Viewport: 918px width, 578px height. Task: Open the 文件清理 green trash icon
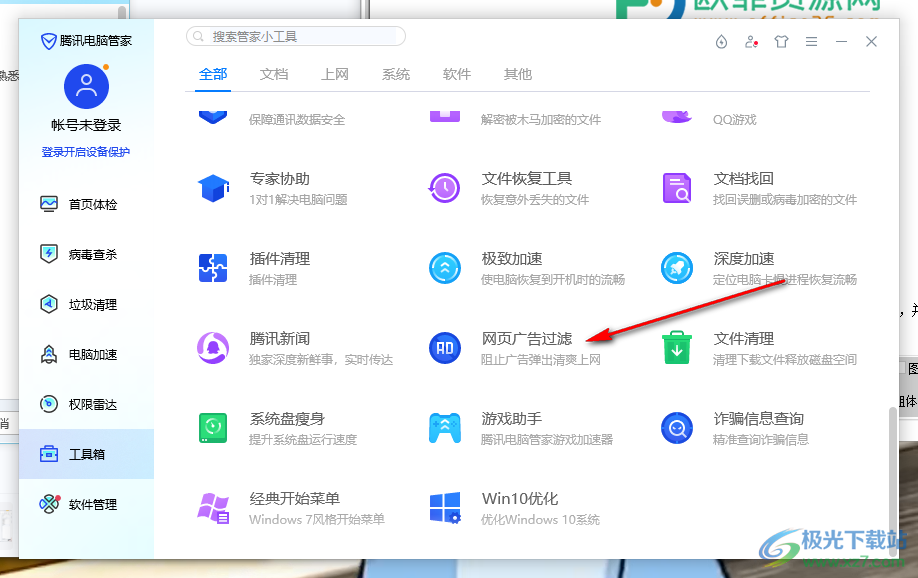(677, 348)
